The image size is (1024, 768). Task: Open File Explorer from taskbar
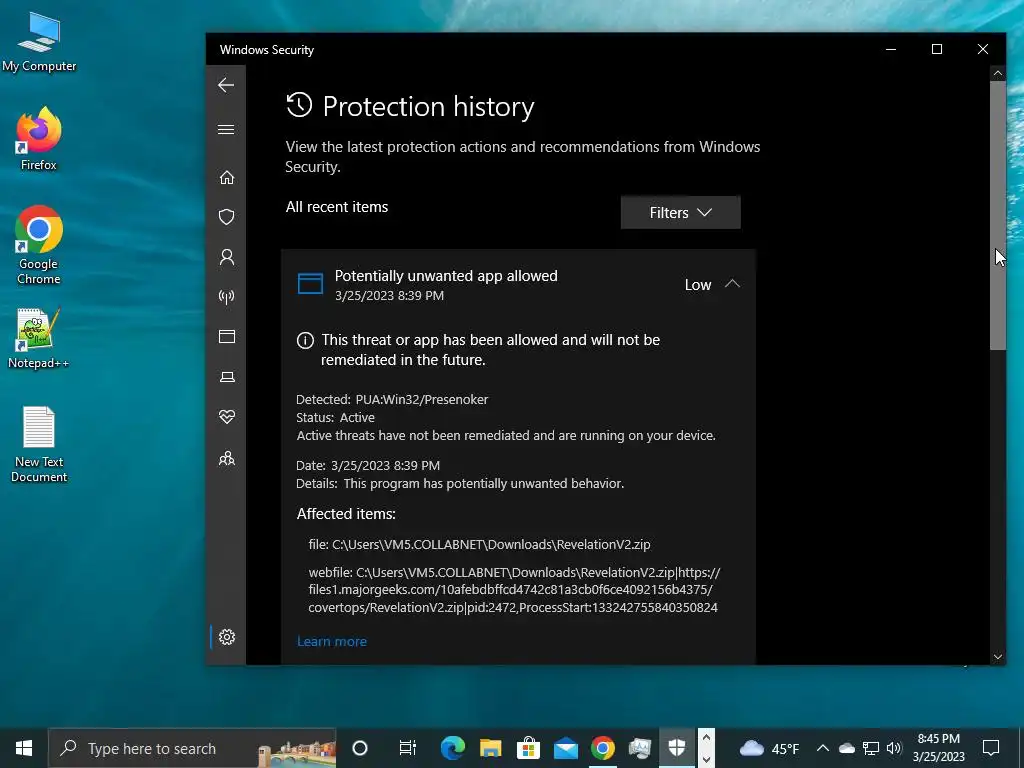(490, 748)
